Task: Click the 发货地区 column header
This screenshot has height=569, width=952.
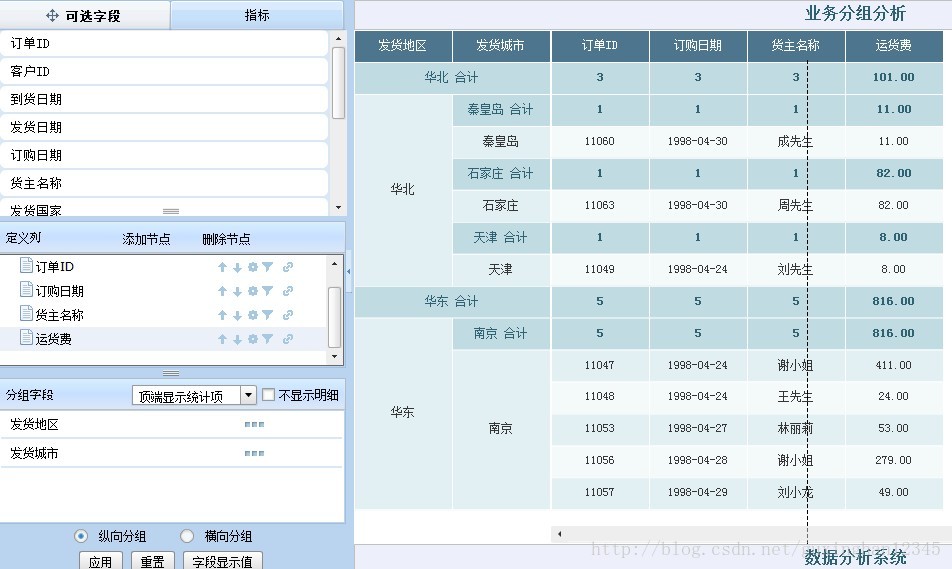Action: 403,46
